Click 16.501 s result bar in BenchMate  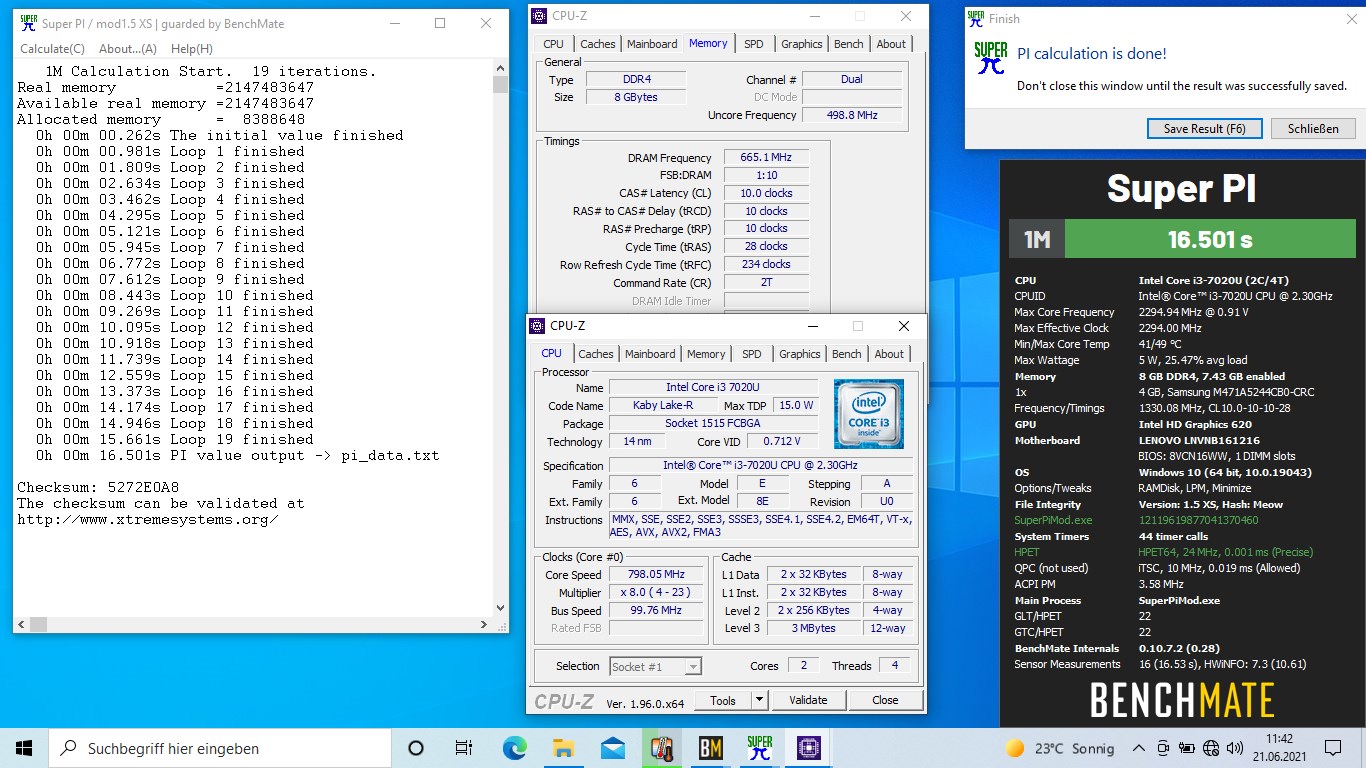click(1210, 240)
